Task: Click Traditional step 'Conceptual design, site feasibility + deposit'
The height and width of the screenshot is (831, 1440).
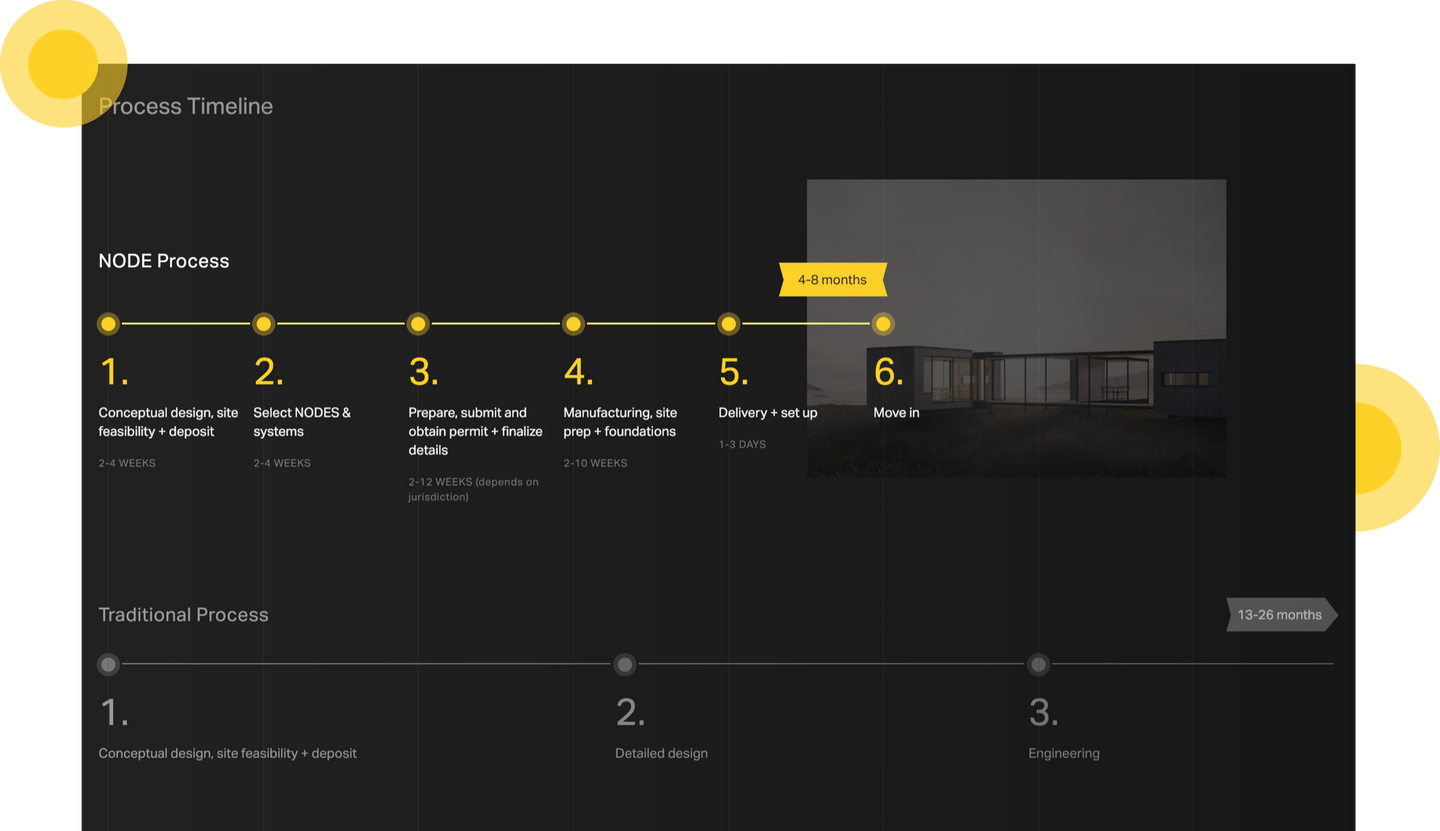Action: coord(227,753)
